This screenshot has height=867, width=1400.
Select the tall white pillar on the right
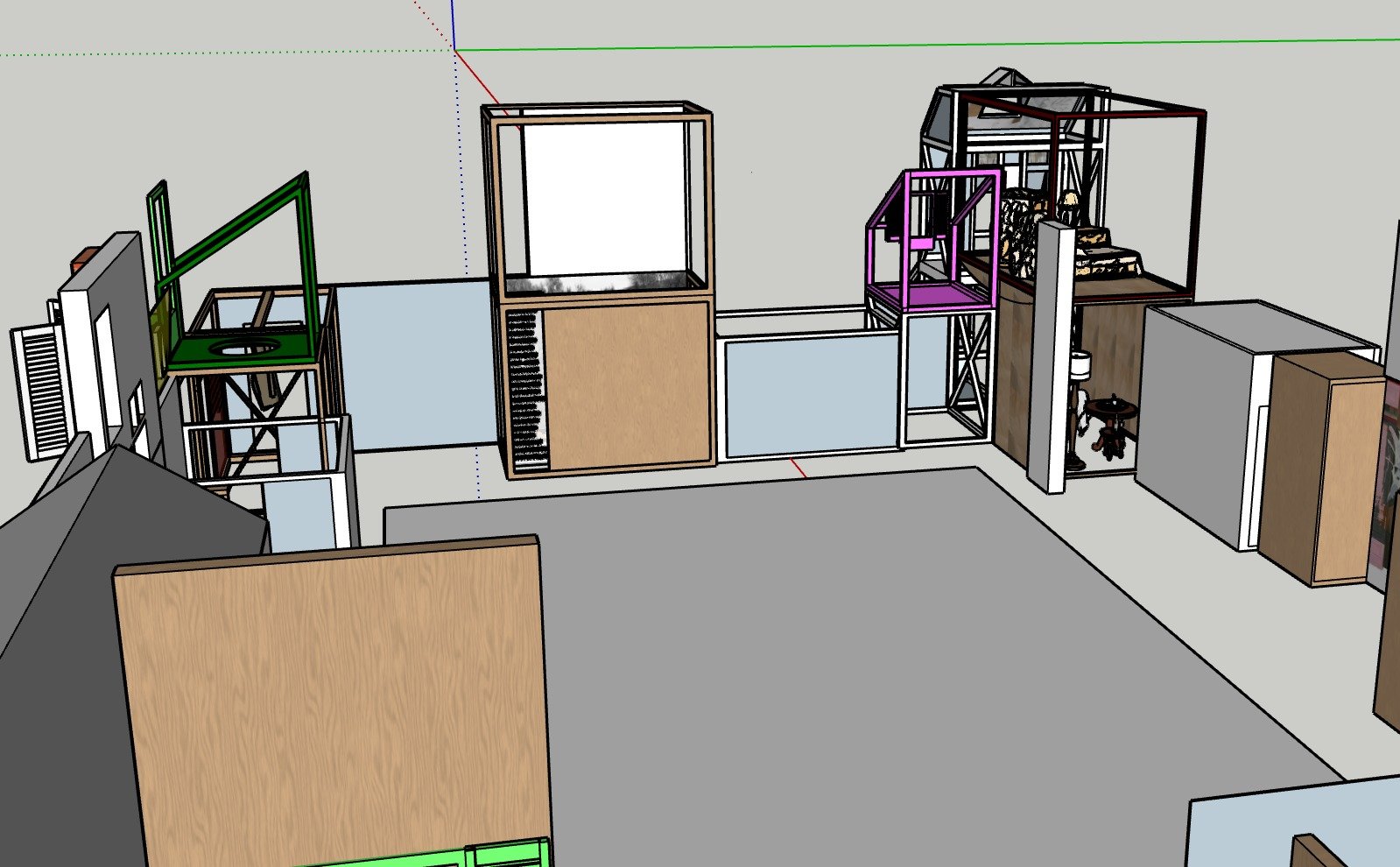(x=1051, y=356)
